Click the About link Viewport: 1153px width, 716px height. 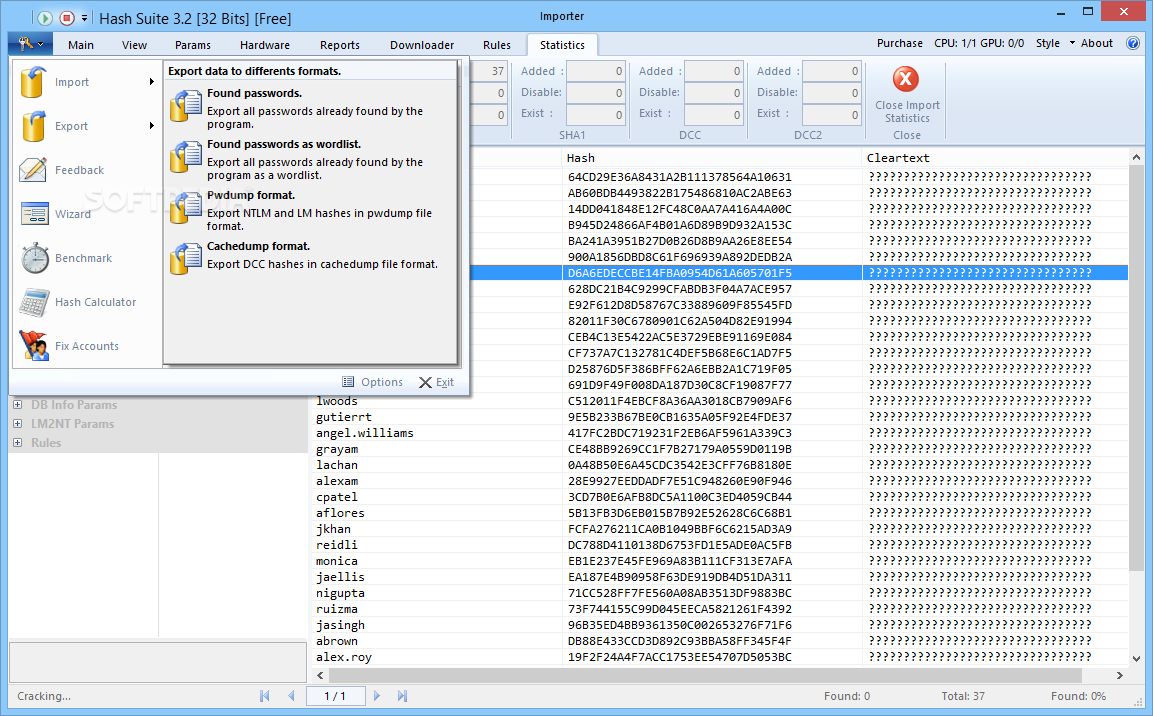[1096, 43]
